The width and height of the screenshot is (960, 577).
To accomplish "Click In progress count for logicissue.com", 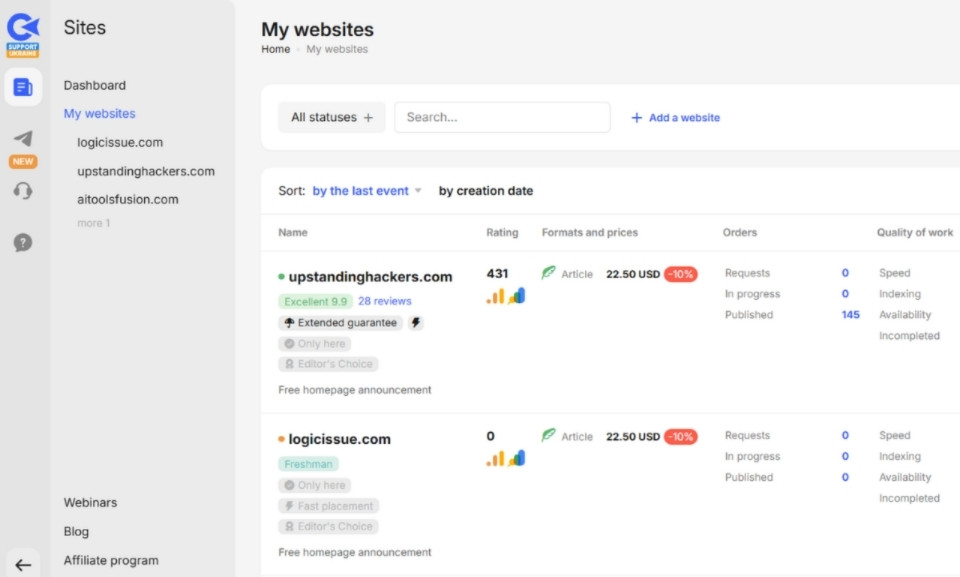I will tap(845, 456).
